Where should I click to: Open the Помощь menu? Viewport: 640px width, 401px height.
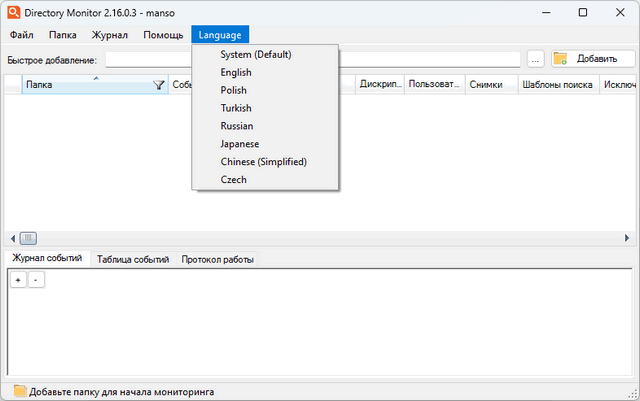pyautogui.click(x=163, y=35)
